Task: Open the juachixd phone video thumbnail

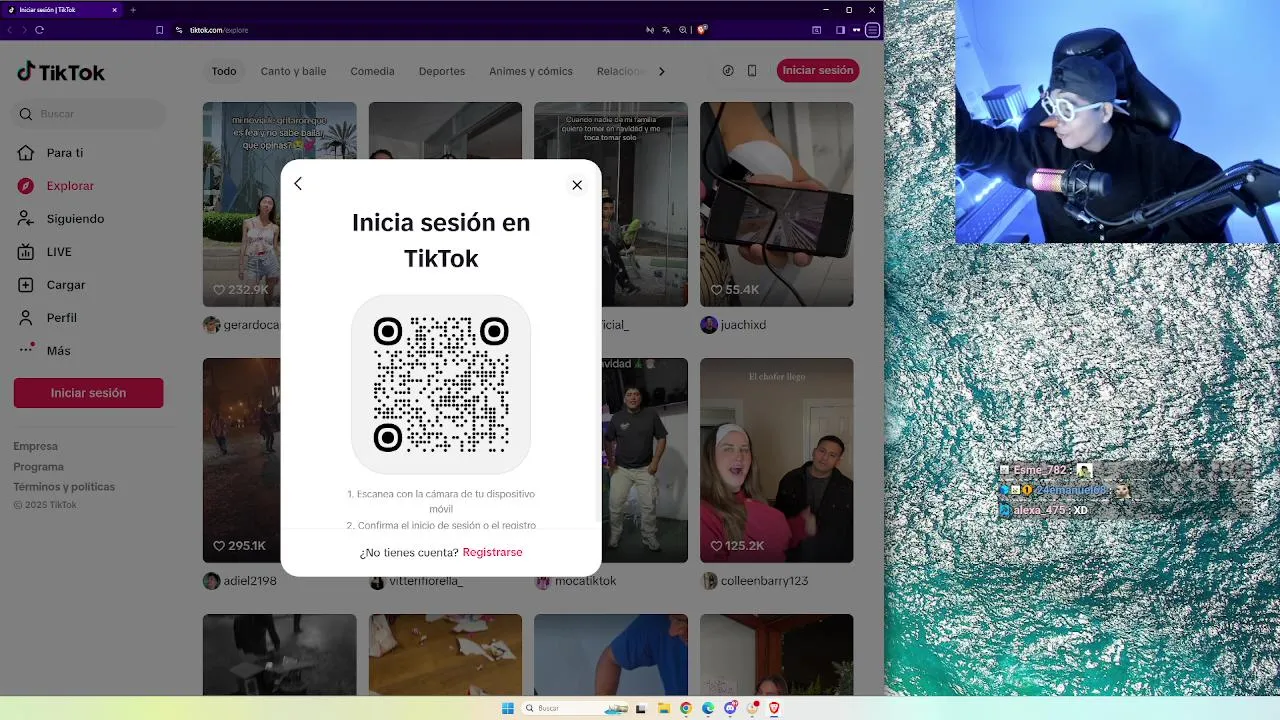Action: [x=776, y=204]
